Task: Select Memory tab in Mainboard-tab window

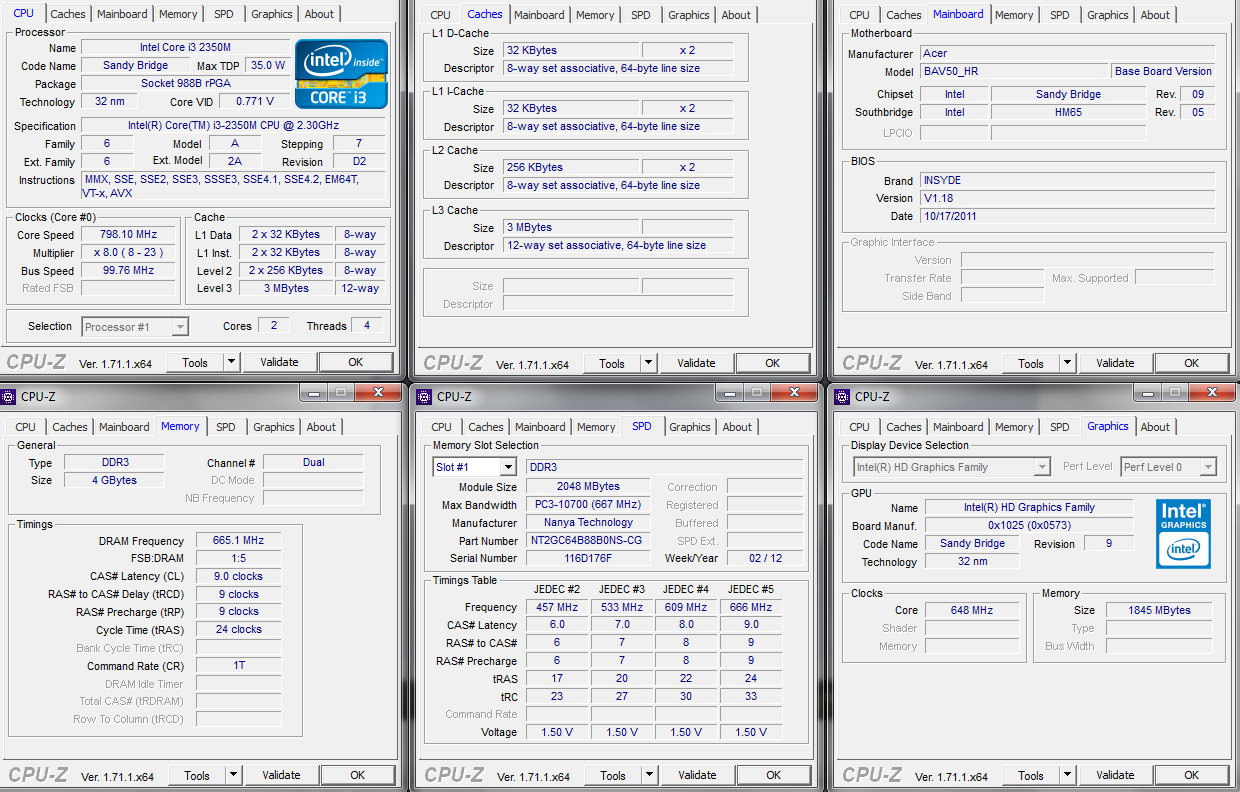Action: (1014, 15)
